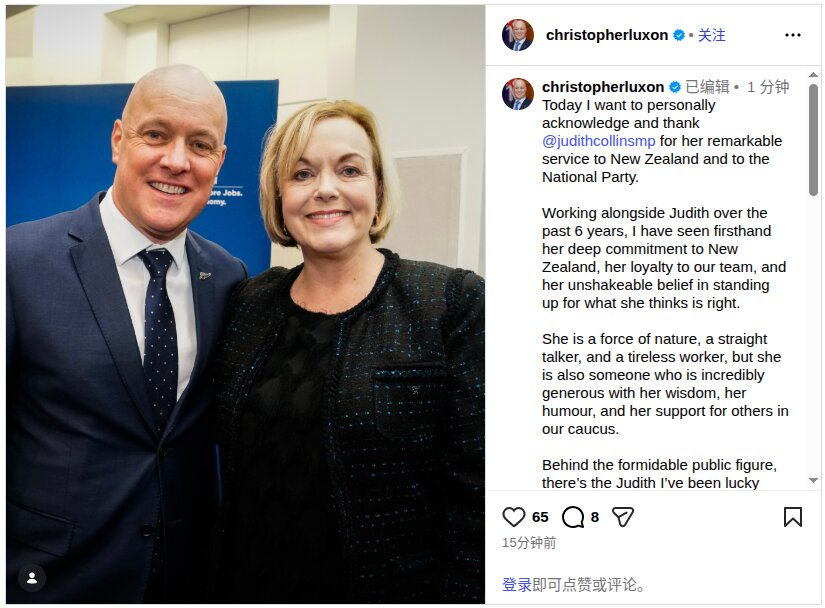The width and height of the screenshot is (825, 608).
Task: Click the caption profile avatar
Action: pos(518,94)
